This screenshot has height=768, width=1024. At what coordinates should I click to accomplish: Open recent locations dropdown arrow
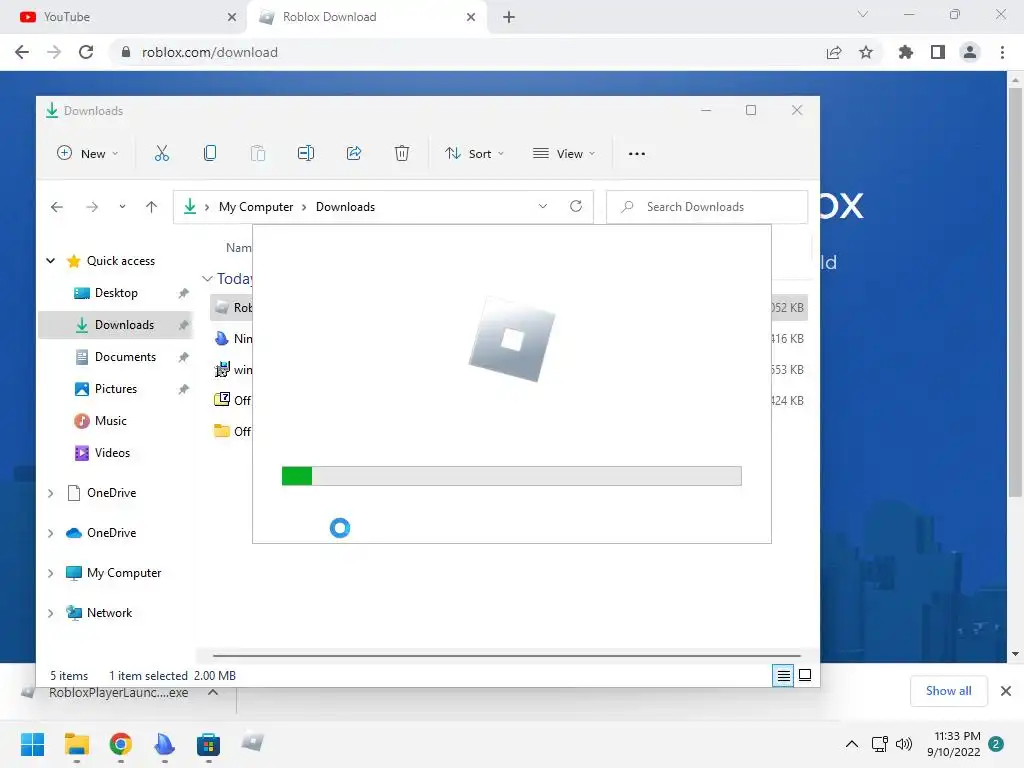coord(122,207)
